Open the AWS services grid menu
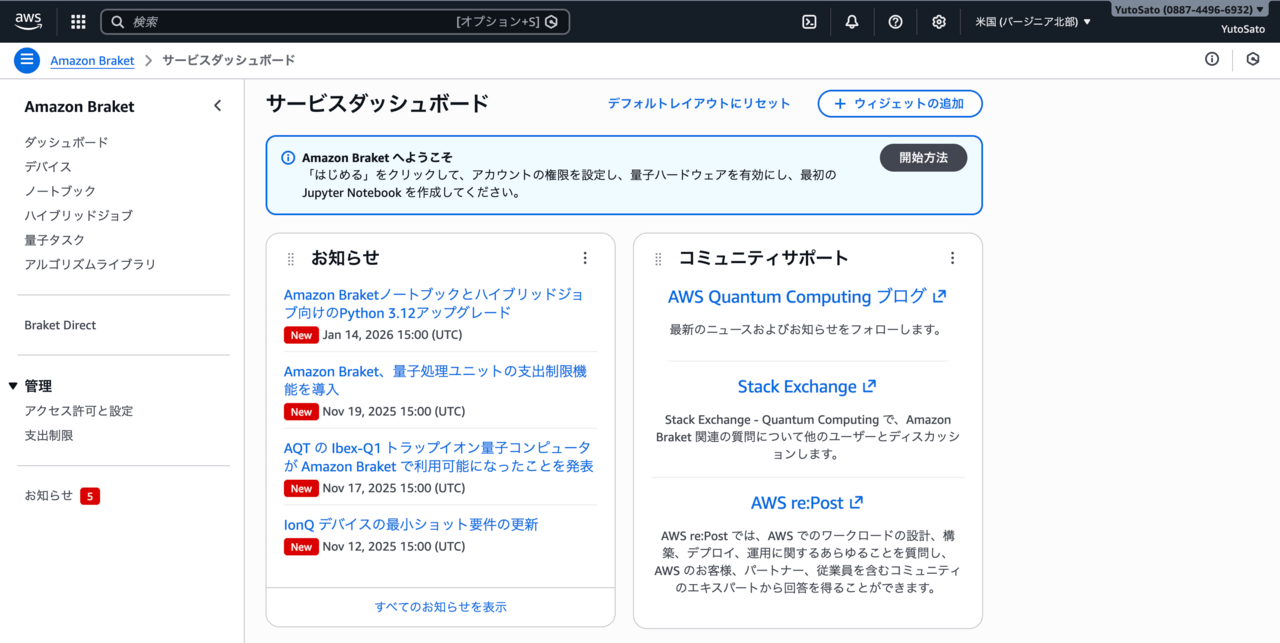This screenshot has width=1280, height=643. pos(79,22)
